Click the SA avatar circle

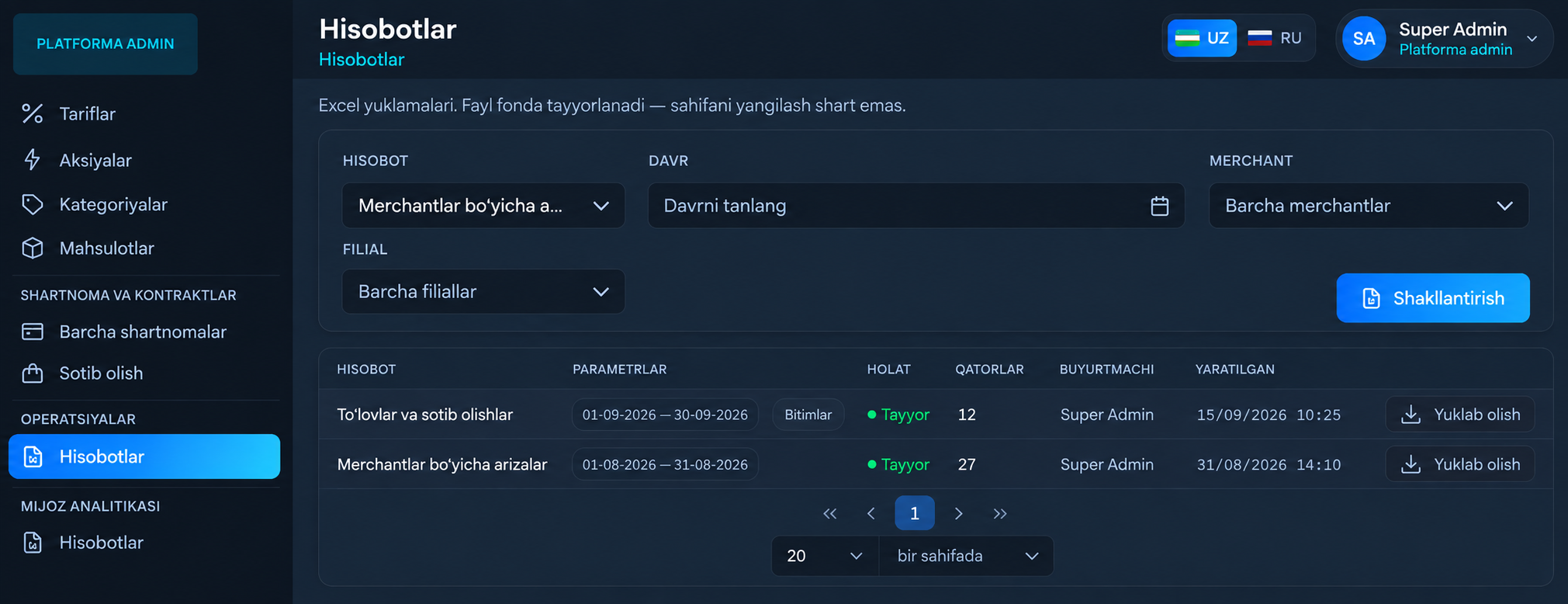pyautogui.click(x=1365, y=39)
